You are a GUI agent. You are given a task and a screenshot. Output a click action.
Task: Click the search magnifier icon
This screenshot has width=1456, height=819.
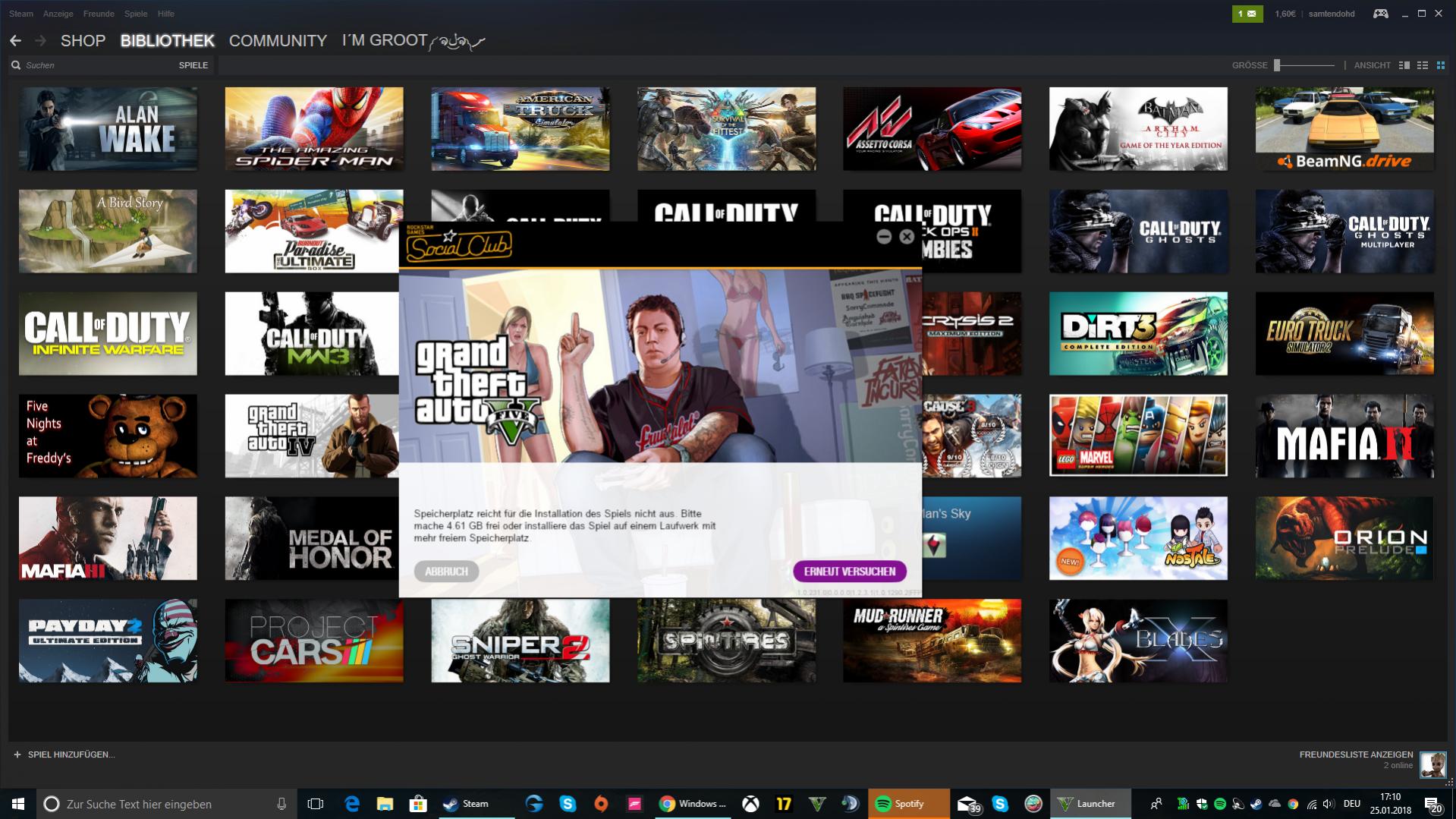(x=16, y=65)
